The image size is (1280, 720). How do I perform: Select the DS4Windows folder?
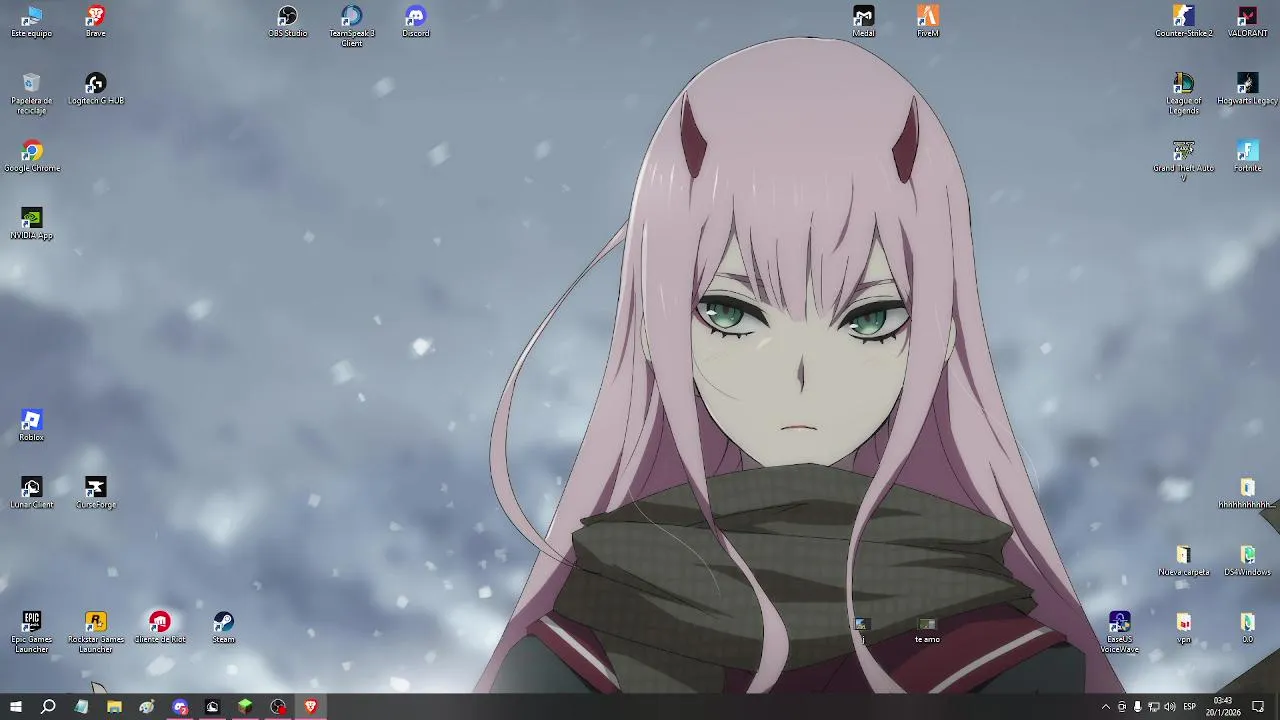click(1248, 560)
